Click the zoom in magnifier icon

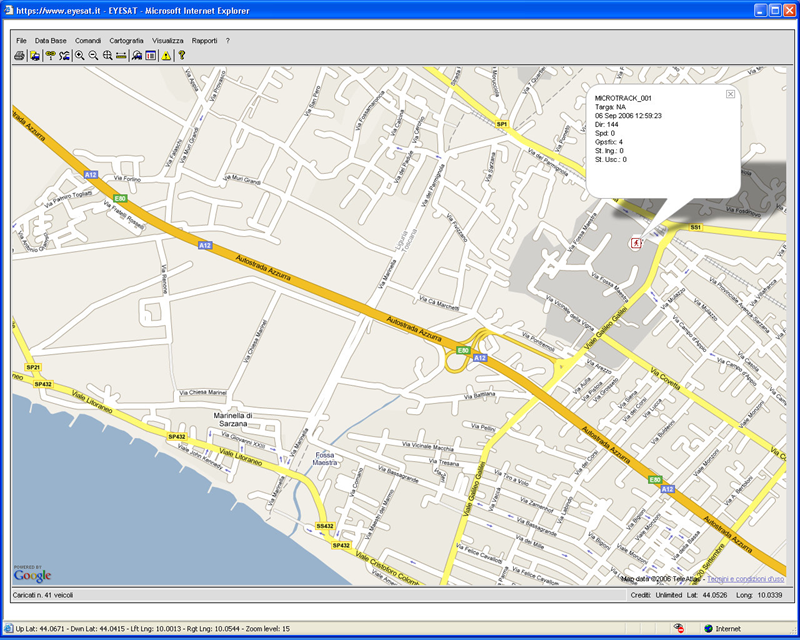tap(80, 56)
